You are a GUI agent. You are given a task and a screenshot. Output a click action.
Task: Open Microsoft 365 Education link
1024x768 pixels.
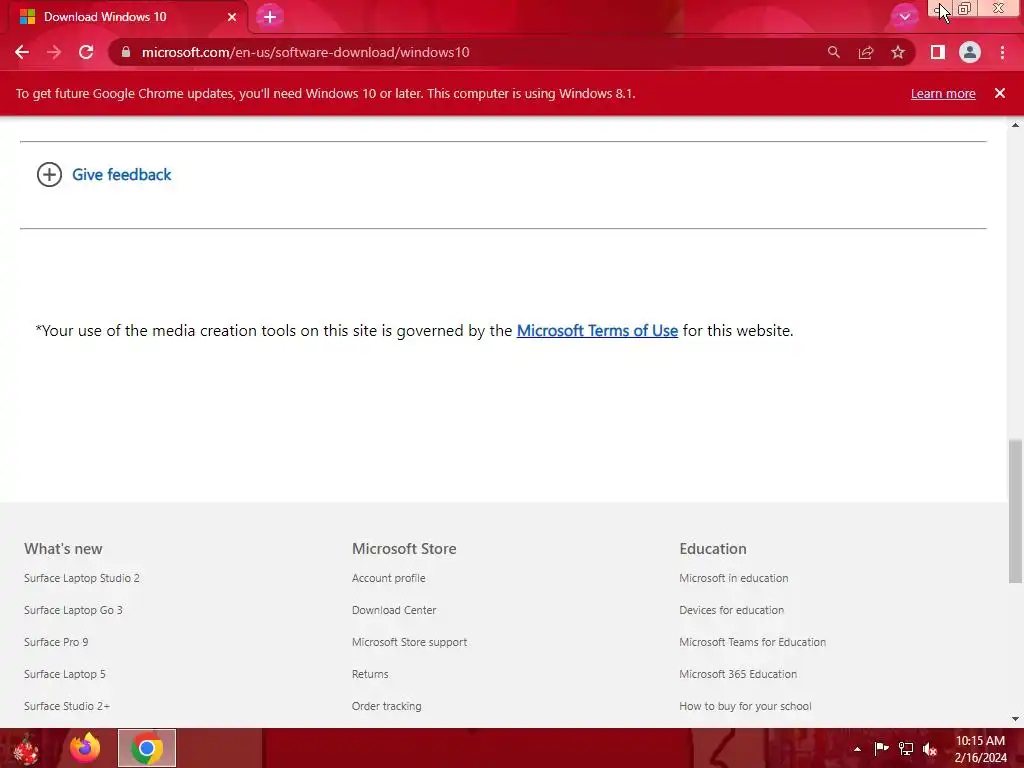[738, 674]
